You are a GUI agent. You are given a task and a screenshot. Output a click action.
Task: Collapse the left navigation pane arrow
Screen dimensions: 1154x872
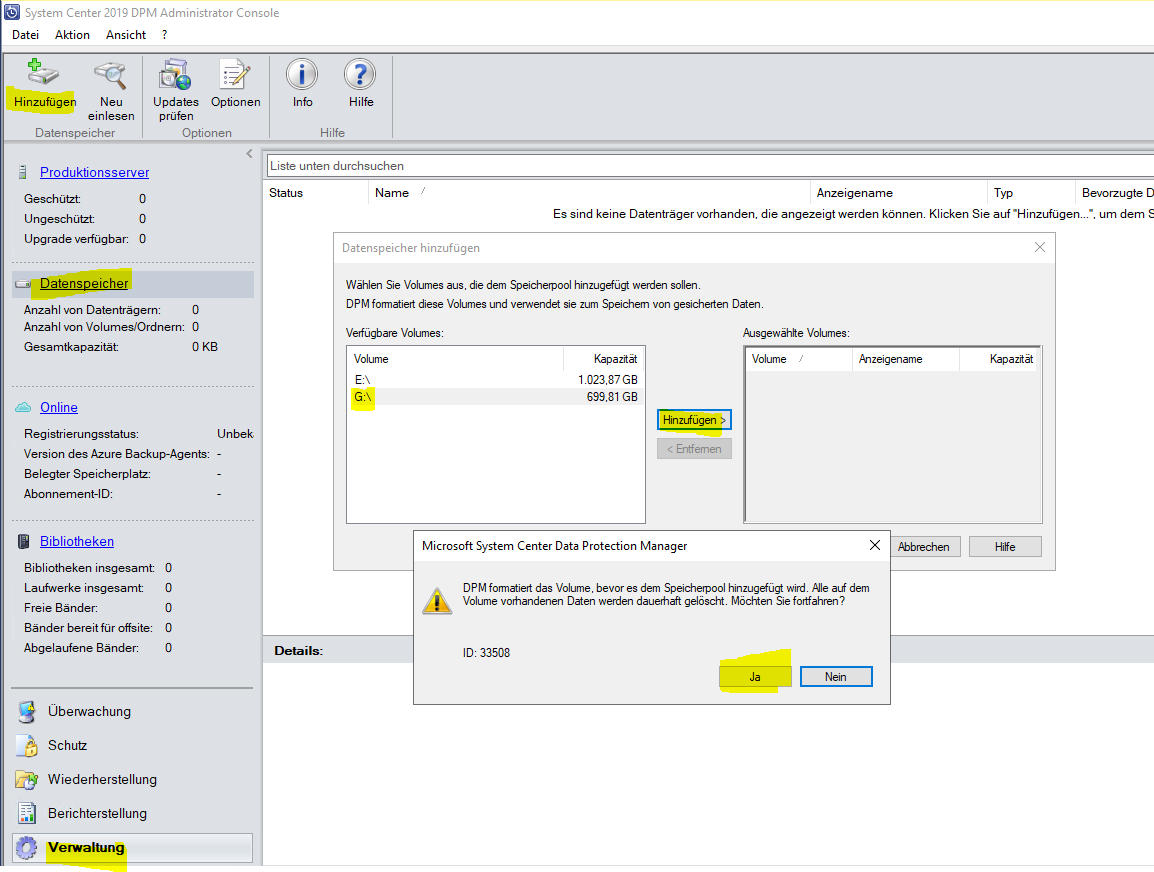point(249,154)
